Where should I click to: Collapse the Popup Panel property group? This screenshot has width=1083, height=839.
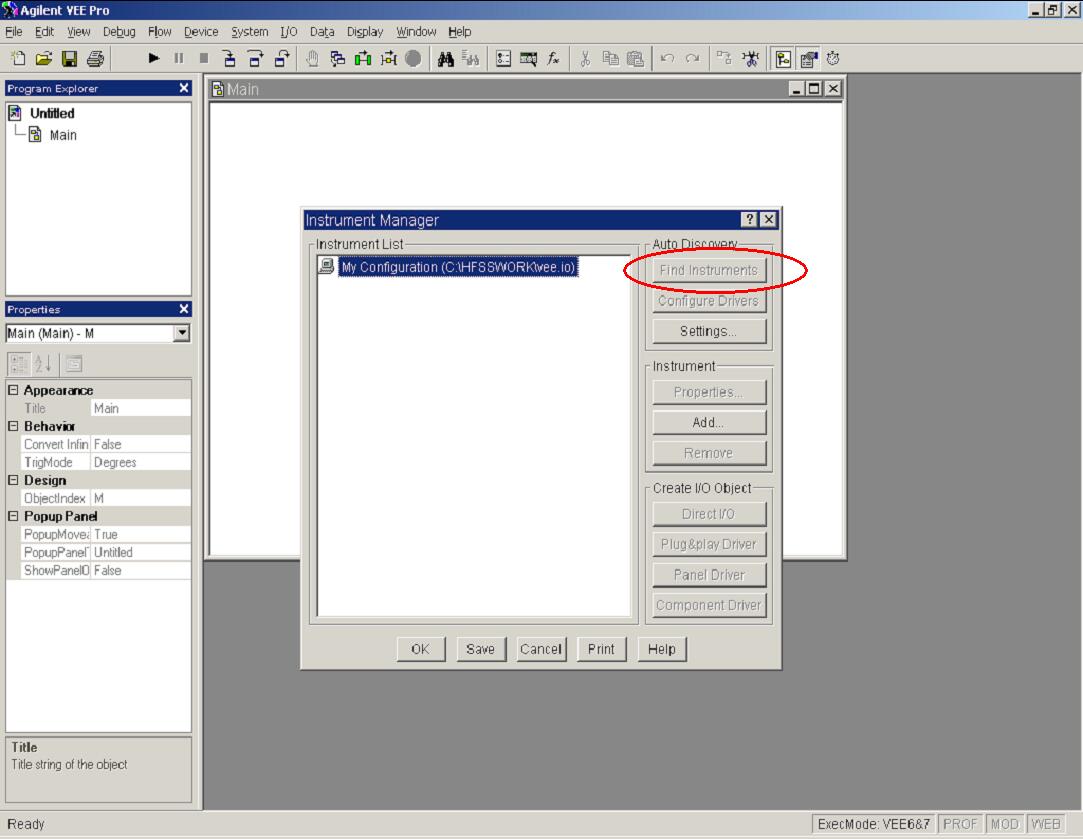14,517
